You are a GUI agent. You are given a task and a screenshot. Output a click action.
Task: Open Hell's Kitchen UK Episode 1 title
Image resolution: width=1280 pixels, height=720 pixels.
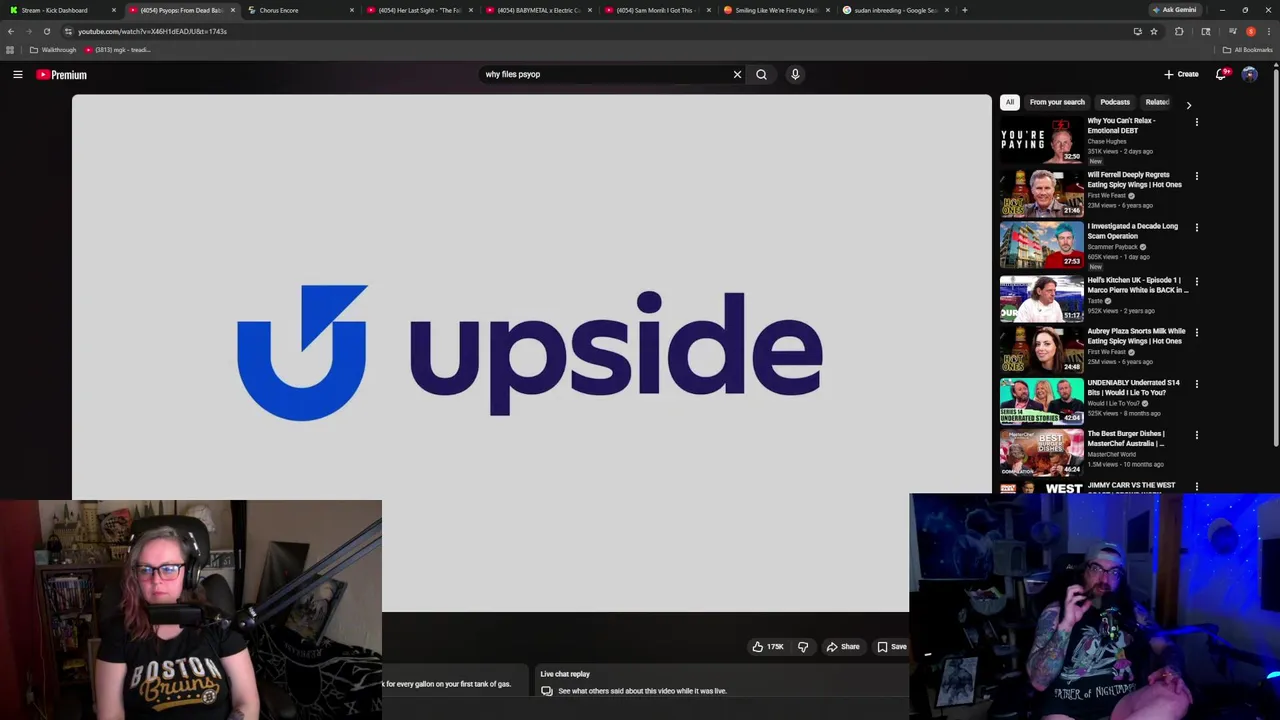point(1138,285)
